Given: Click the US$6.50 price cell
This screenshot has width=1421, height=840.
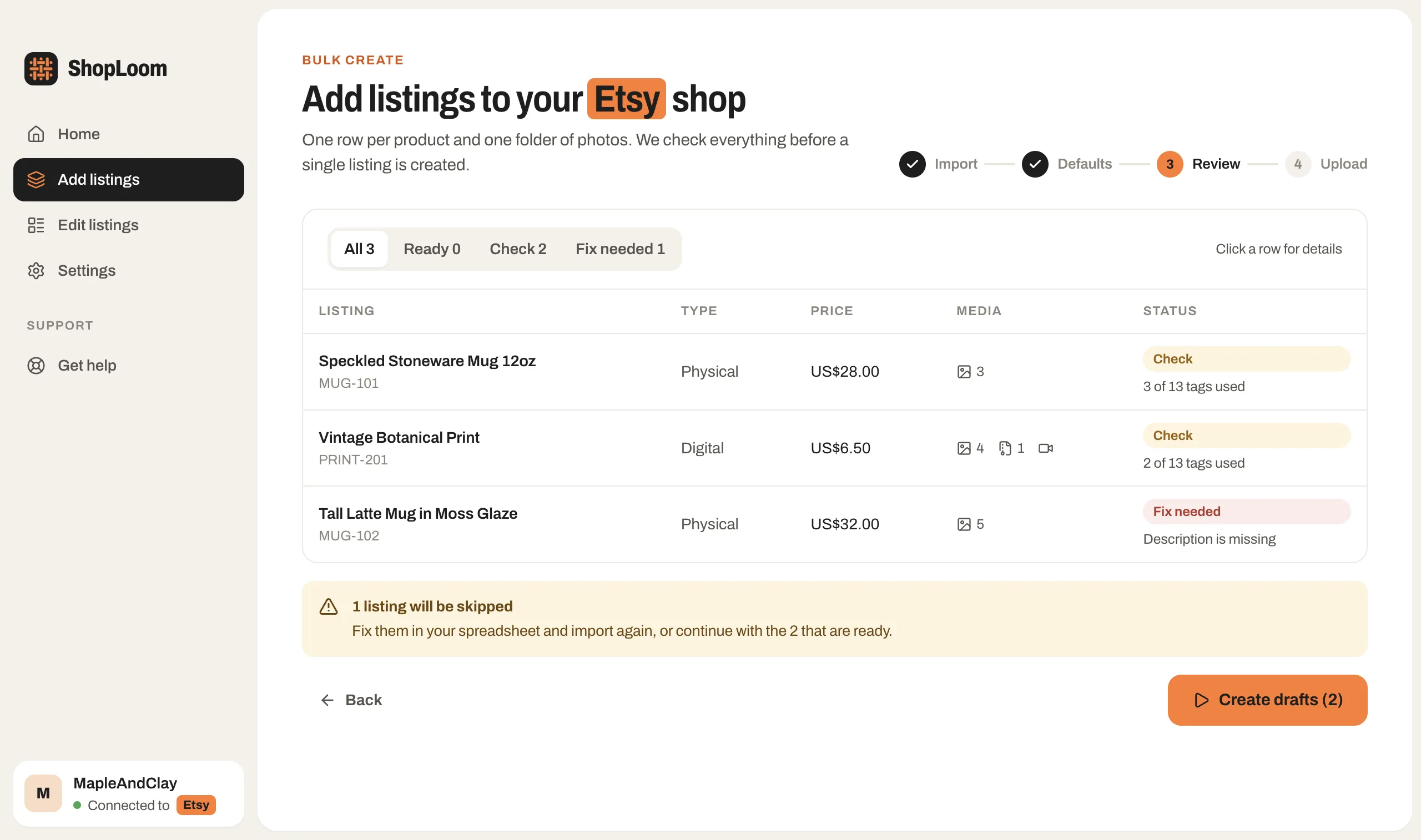Looking at the screenshot, I should coord(840,448).
